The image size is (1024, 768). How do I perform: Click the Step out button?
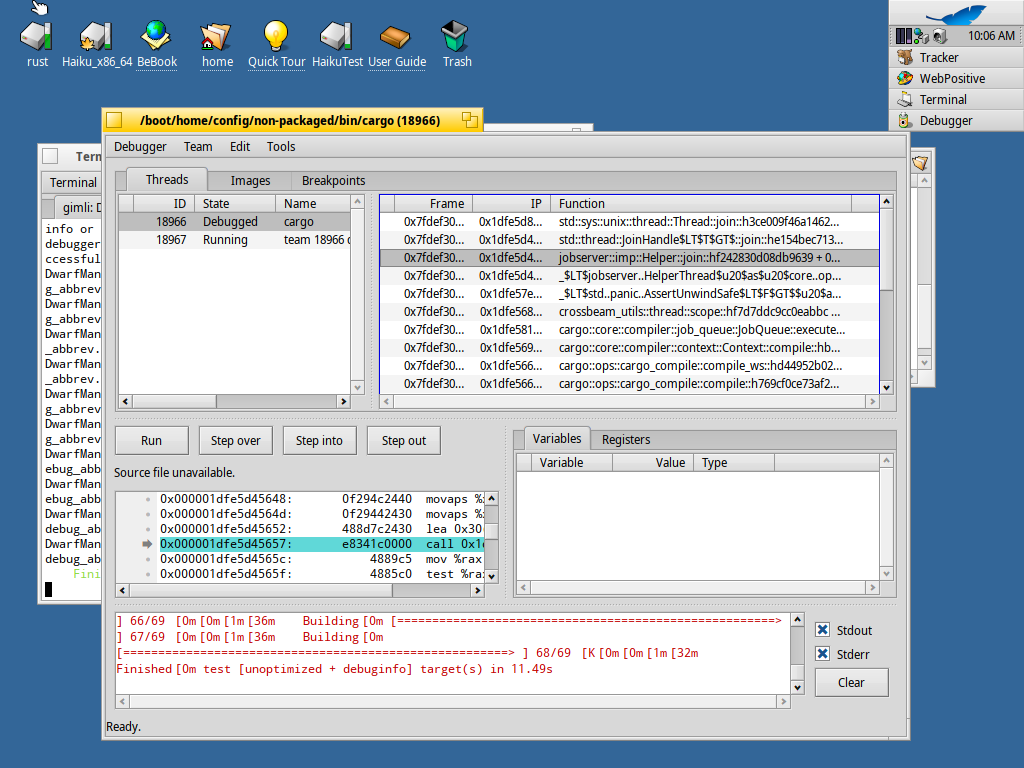pos(404,441)
